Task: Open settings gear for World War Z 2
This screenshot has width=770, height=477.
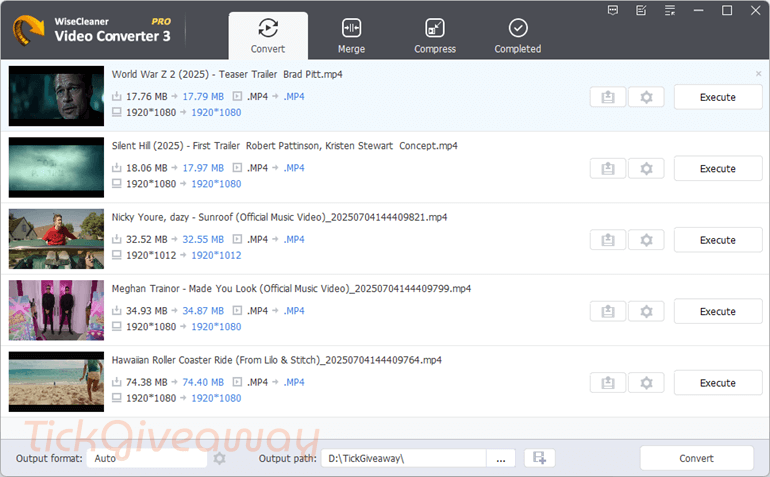Action: click(x=646, y=97)
